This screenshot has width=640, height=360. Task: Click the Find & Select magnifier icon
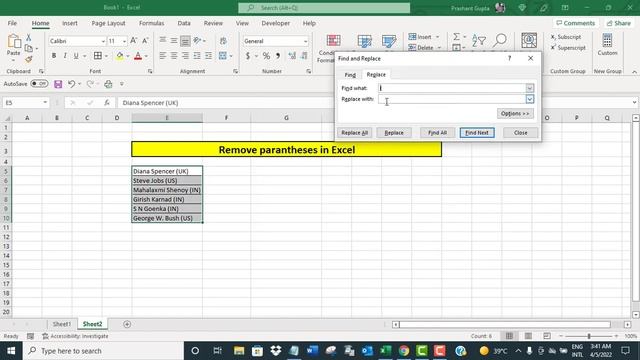(x=500, y=40)
